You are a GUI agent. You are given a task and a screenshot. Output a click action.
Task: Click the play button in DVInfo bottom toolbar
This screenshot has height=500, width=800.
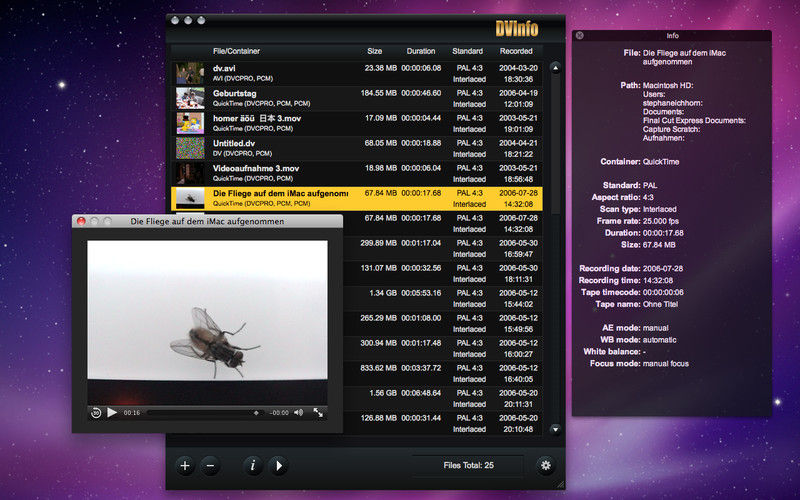click(278, 465)
